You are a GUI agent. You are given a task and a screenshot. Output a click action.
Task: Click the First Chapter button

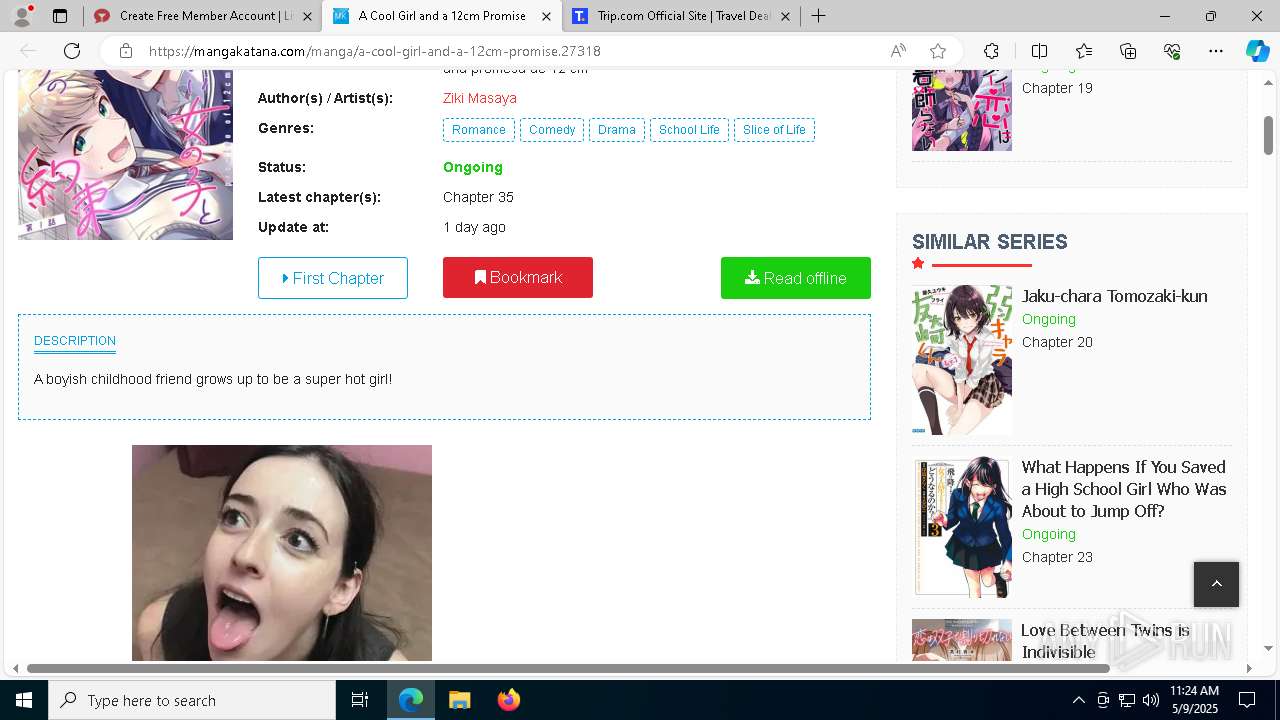pos(333,278)
